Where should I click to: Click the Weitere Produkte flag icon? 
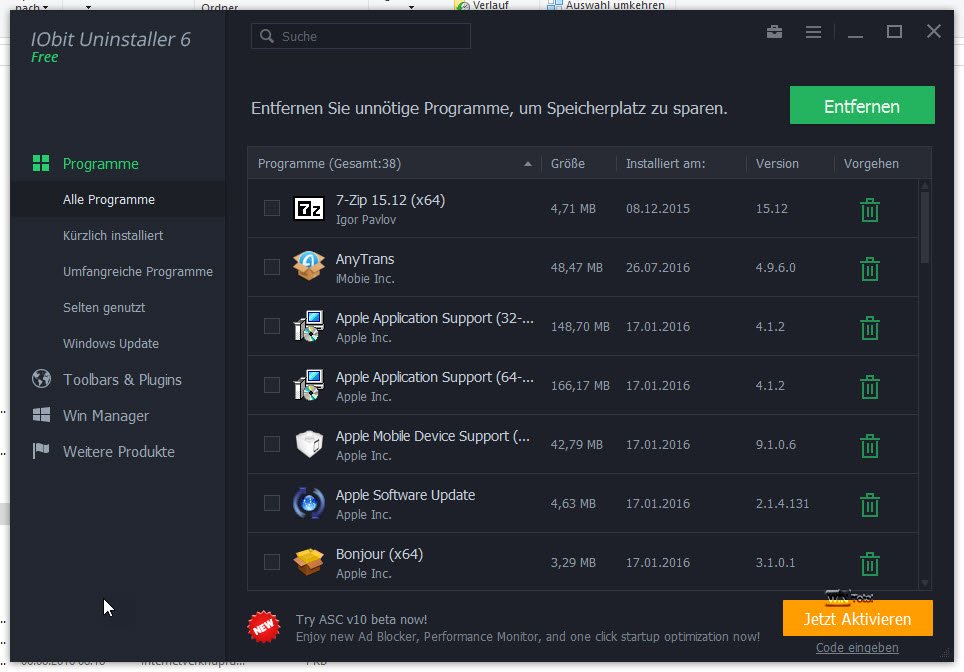coord(41,451)
